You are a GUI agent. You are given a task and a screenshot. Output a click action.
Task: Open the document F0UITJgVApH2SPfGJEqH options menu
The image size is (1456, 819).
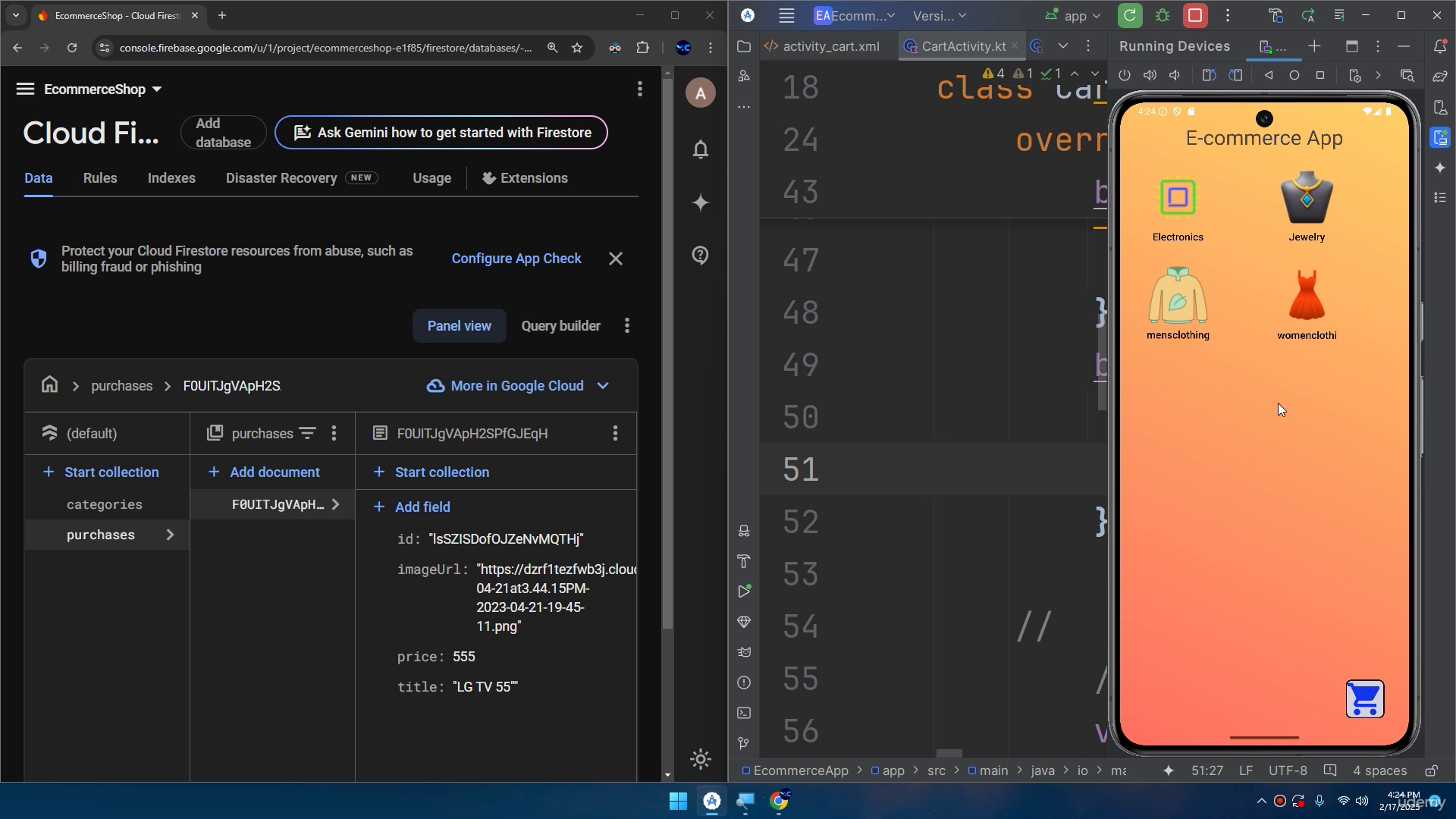coord(615,433)
